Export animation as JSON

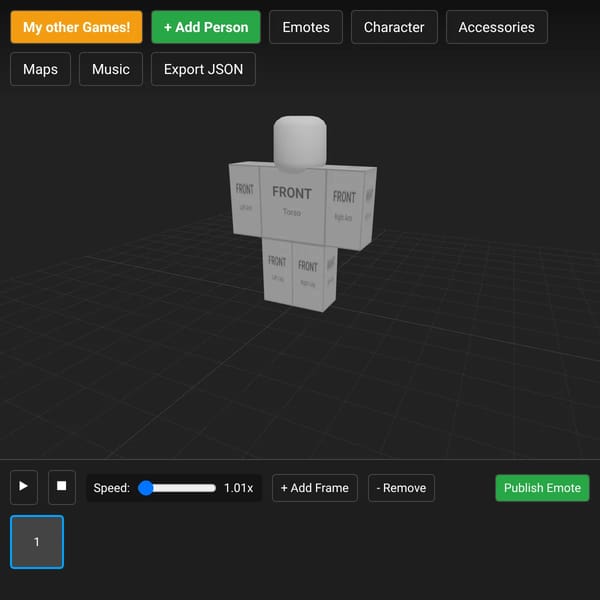tap(203, 69)
